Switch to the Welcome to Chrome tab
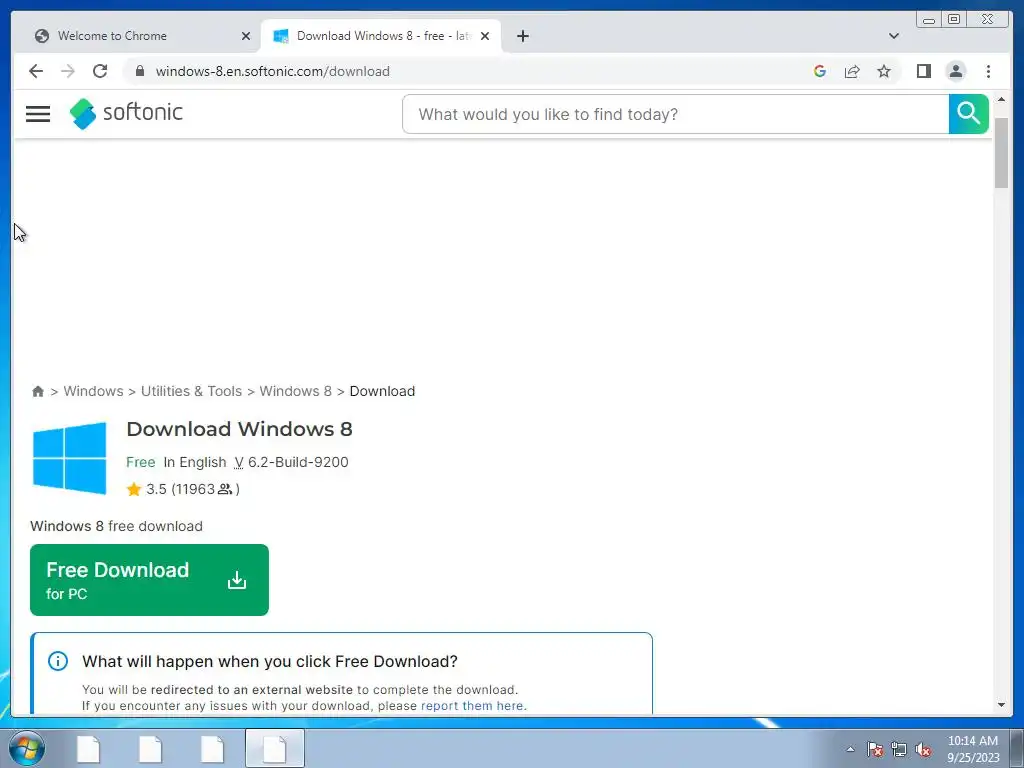The height and width of the screenshot is (768, 1024). pos(136,36)
